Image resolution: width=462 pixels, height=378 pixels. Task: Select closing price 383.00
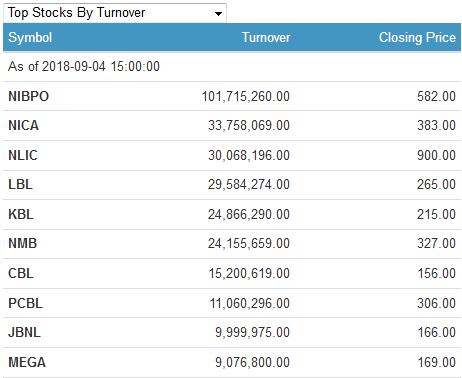(x=436, y=126)
